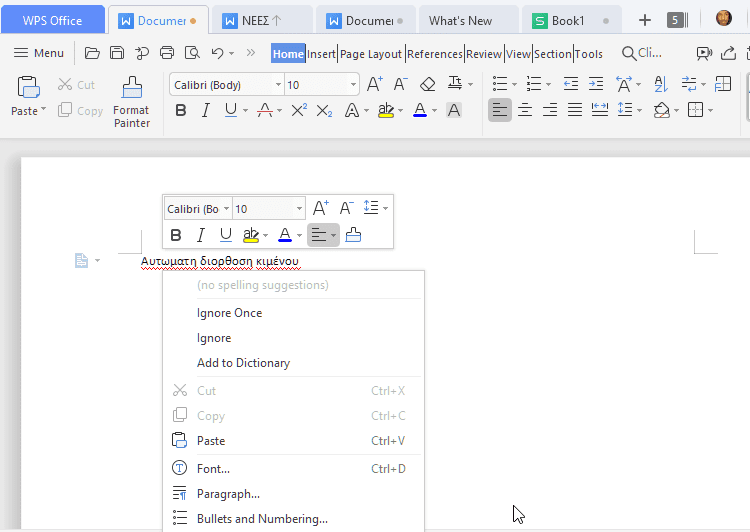Toggle Underline in the ribbon
This screenshot has width=750, height=532.
click(231, 111)
